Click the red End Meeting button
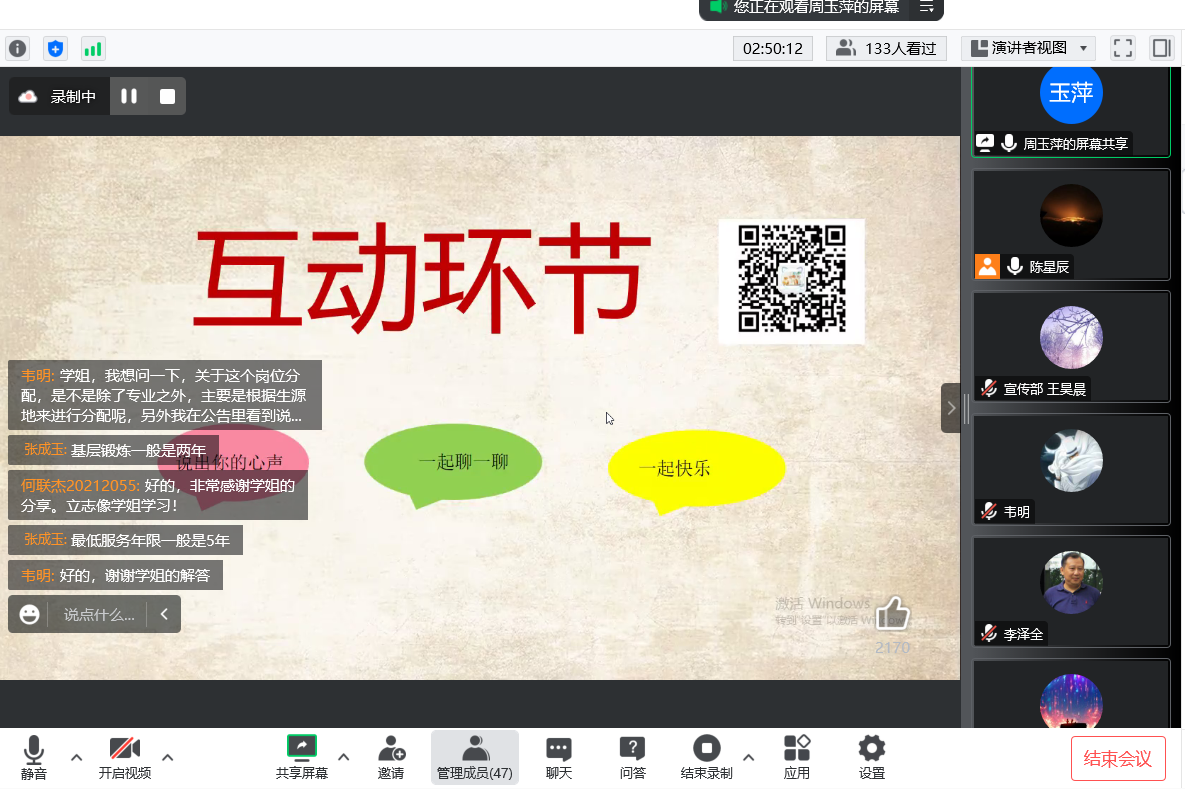This screenshot has height=789, width=1185. tap(1118, 758)
